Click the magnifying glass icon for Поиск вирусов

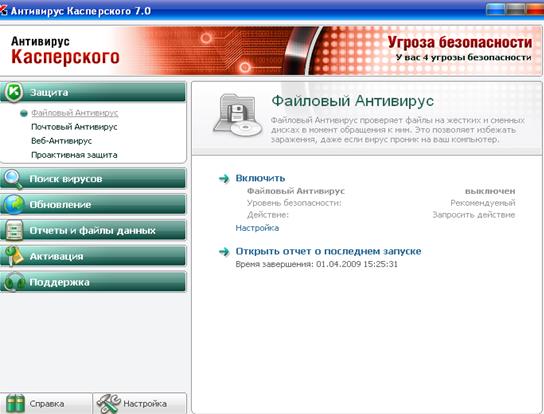pyautogui.click(x=12, y=179)
